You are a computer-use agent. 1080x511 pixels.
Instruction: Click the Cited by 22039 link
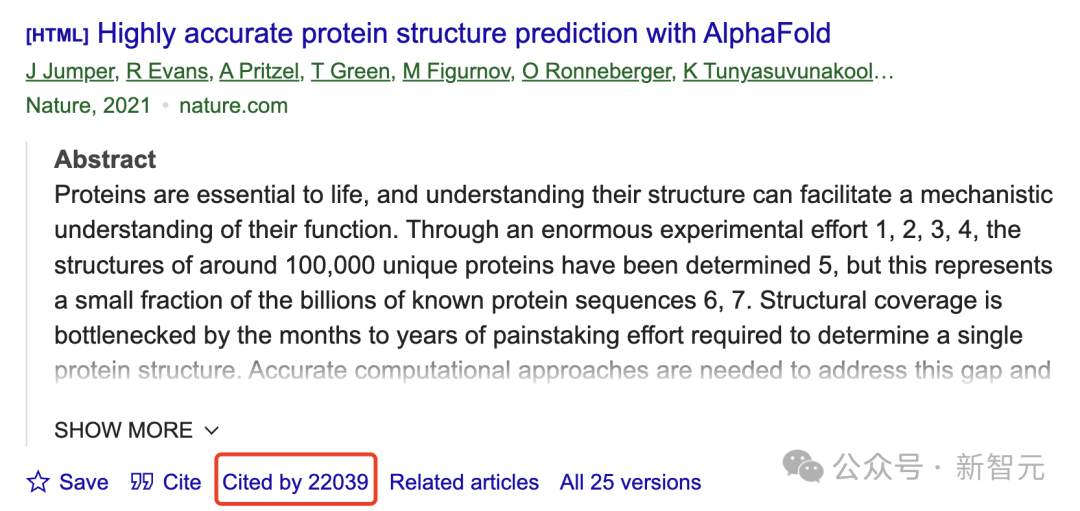point(295,482)
